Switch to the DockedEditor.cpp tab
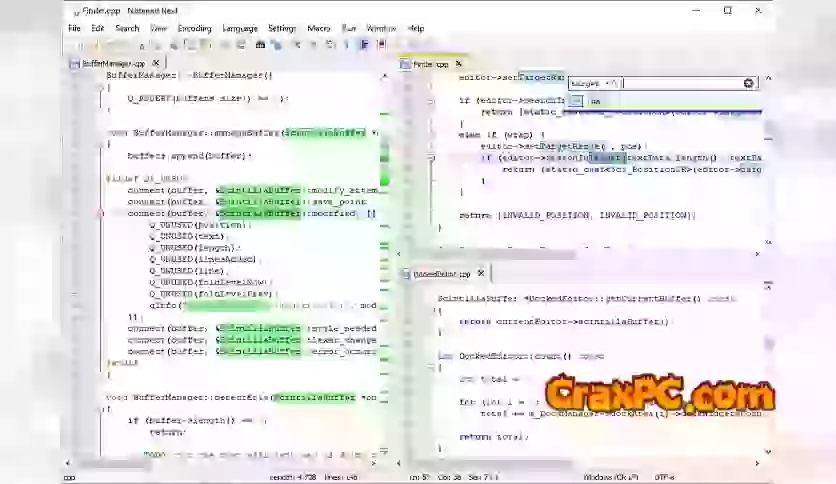This screenshot has height=484, width=836. pos(440,273)
